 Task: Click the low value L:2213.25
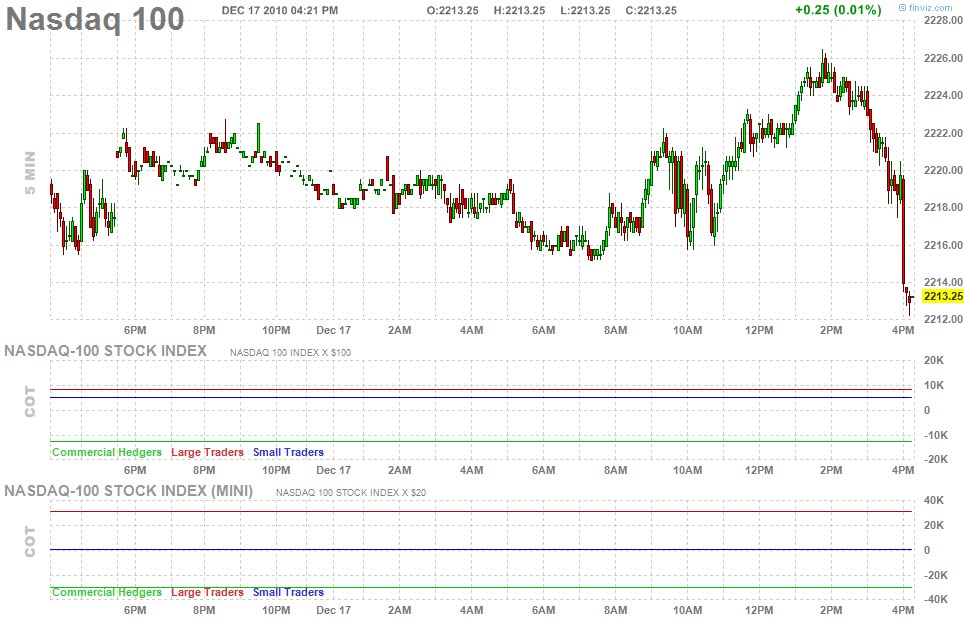[x=585, y=10]
